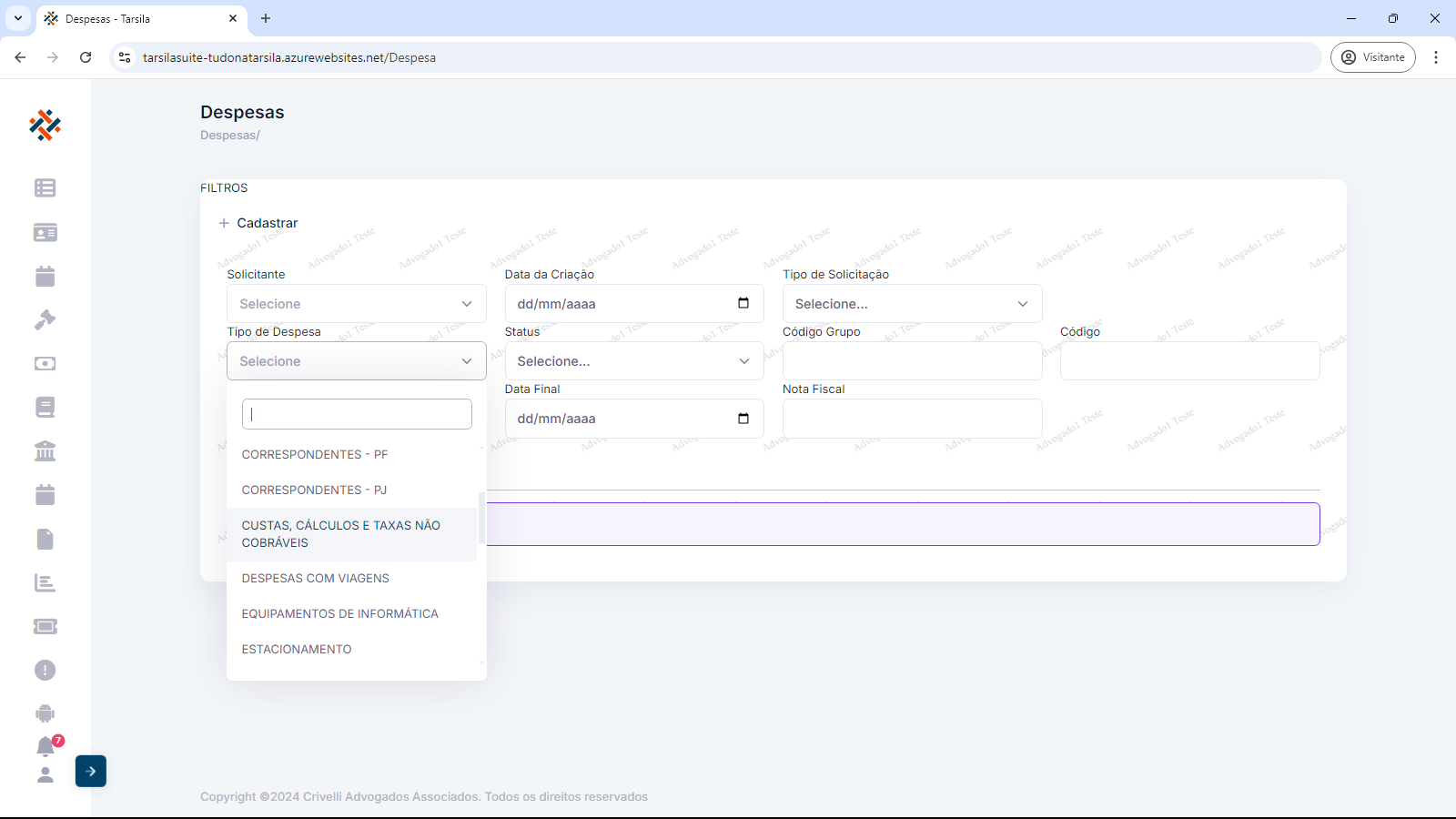Open the money bill sidebar icon
This screenshot has height=819, width=1456.
(x=45, y=363)
